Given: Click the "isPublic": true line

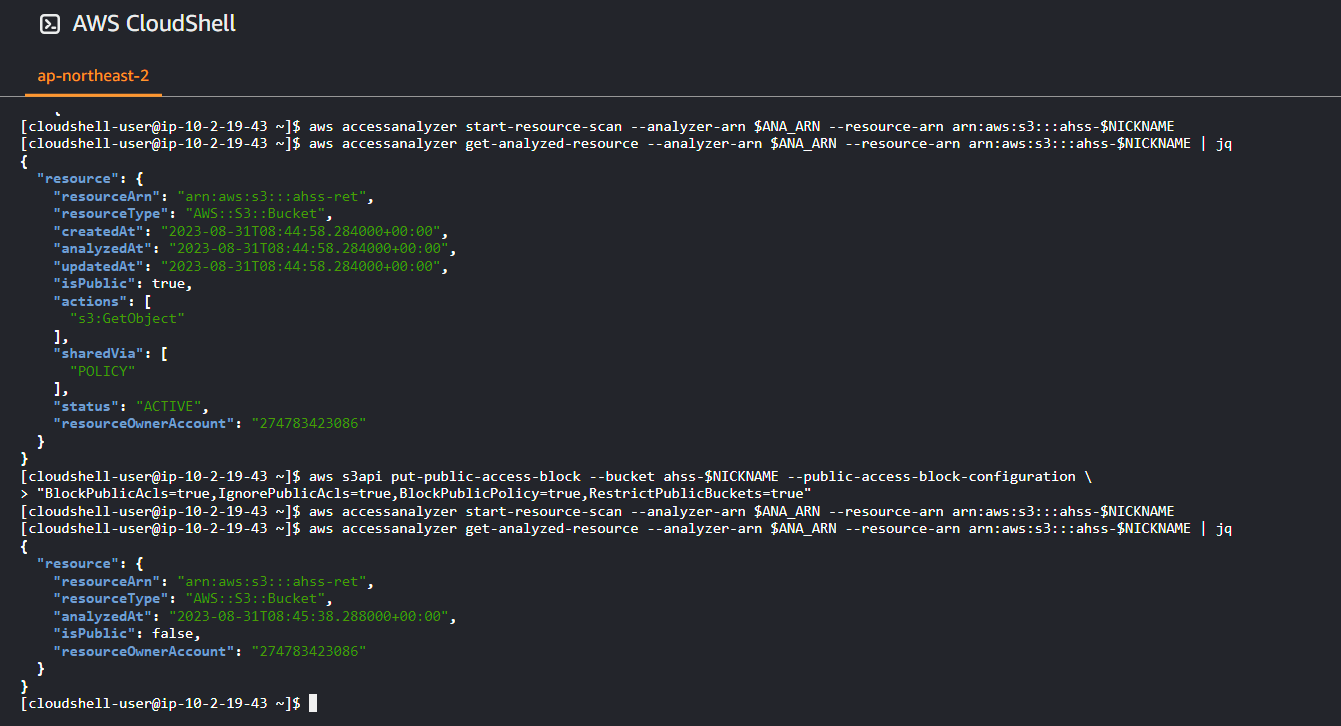Looking at the screenshot, I should click(122, 283).
